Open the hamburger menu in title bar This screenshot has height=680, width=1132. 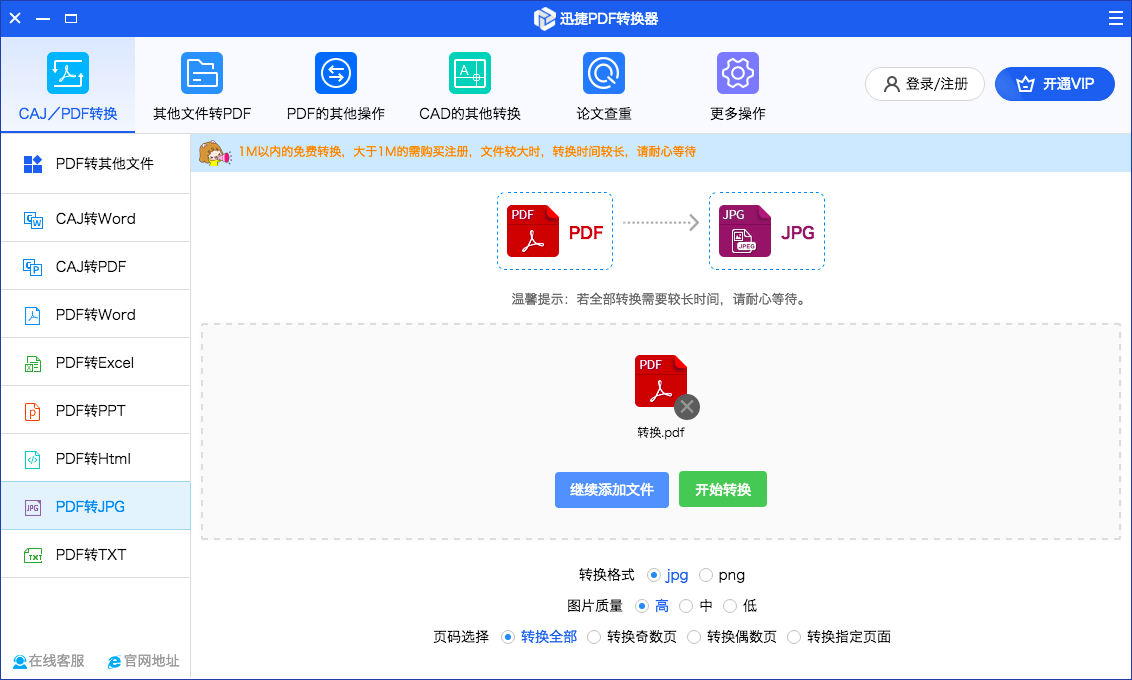[1115, 18]
